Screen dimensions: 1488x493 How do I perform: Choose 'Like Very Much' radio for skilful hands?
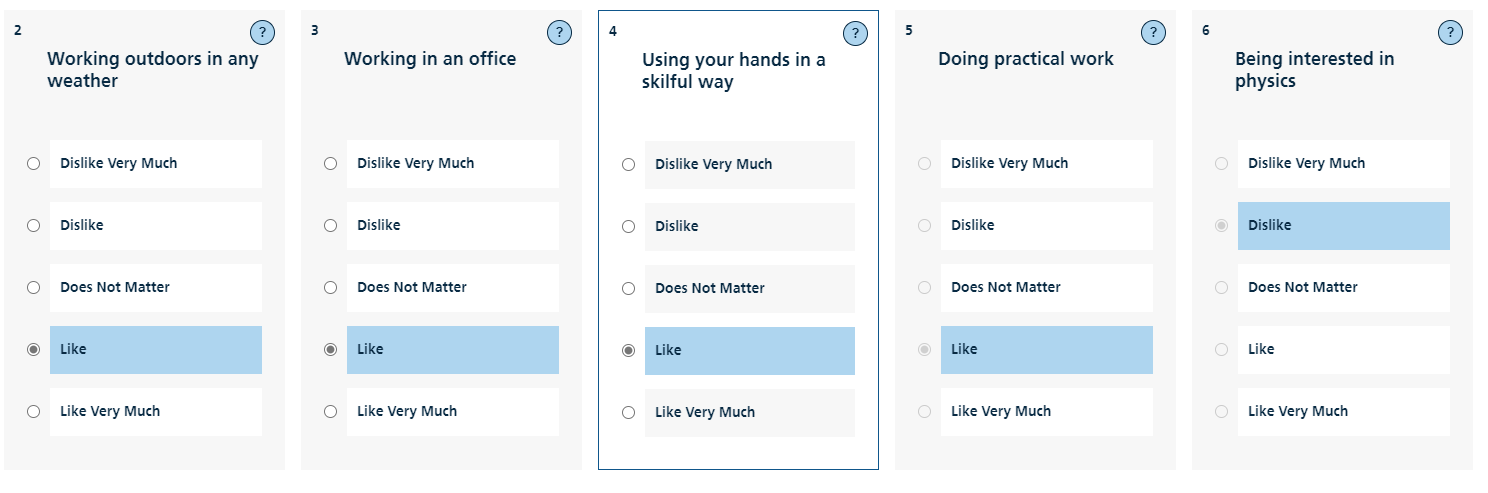628,412
